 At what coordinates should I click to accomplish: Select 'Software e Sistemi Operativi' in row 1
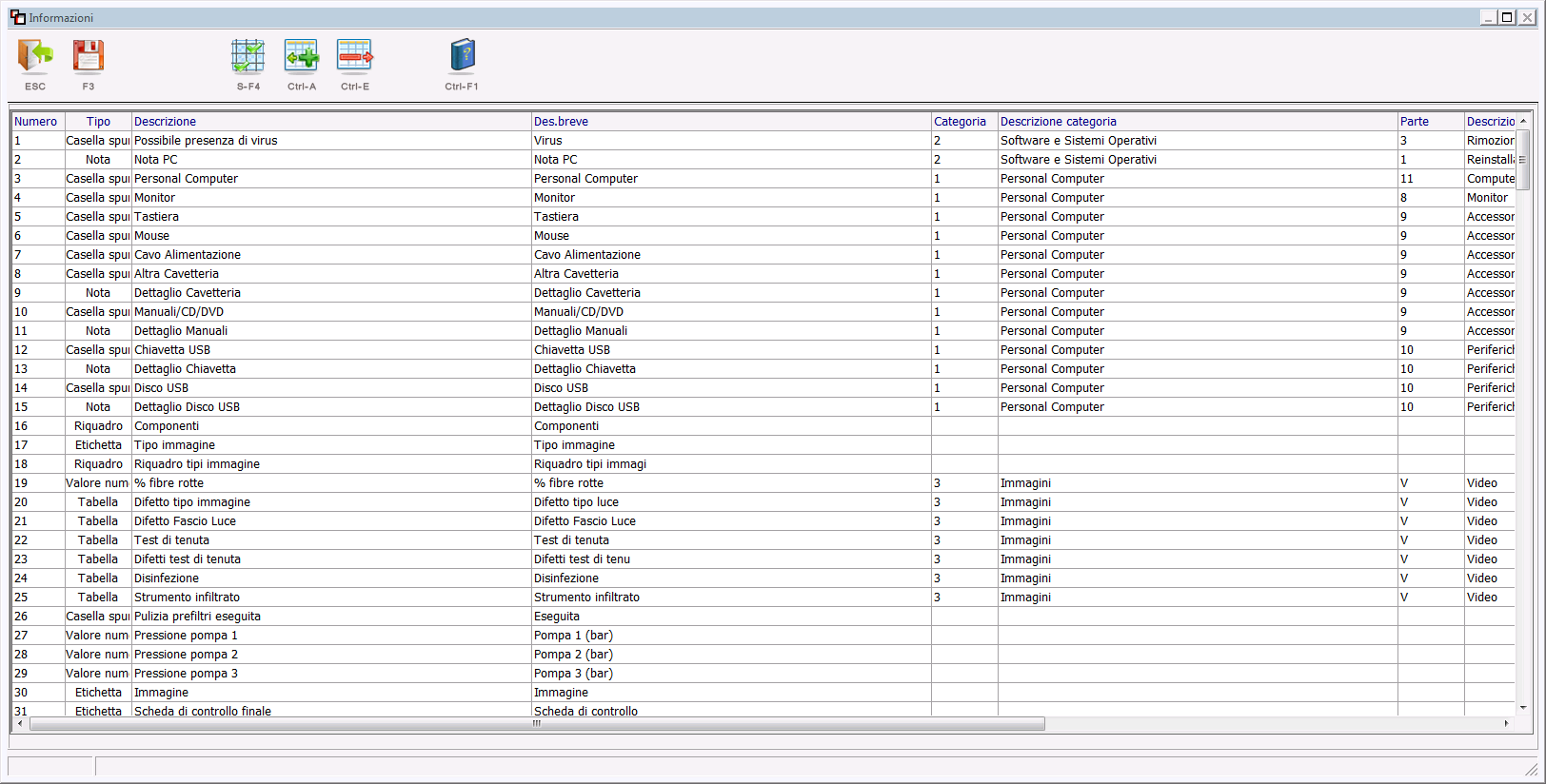[1198, 141]
